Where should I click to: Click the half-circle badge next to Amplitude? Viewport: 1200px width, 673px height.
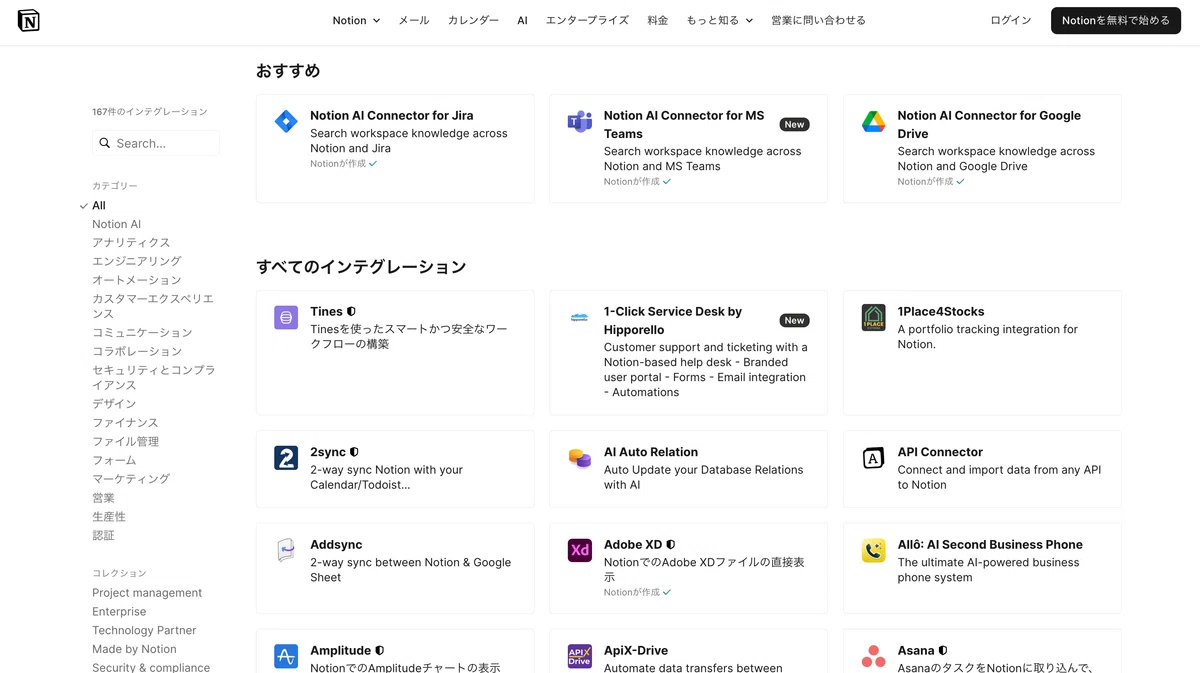click(x=379, y=651)
